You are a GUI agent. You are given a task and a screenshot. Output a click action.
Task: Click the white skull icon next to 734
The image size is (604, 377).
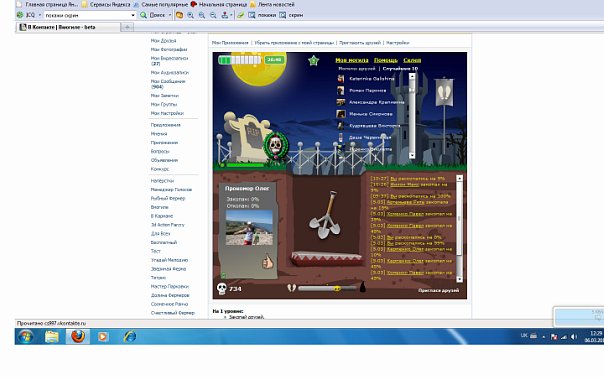222,288
